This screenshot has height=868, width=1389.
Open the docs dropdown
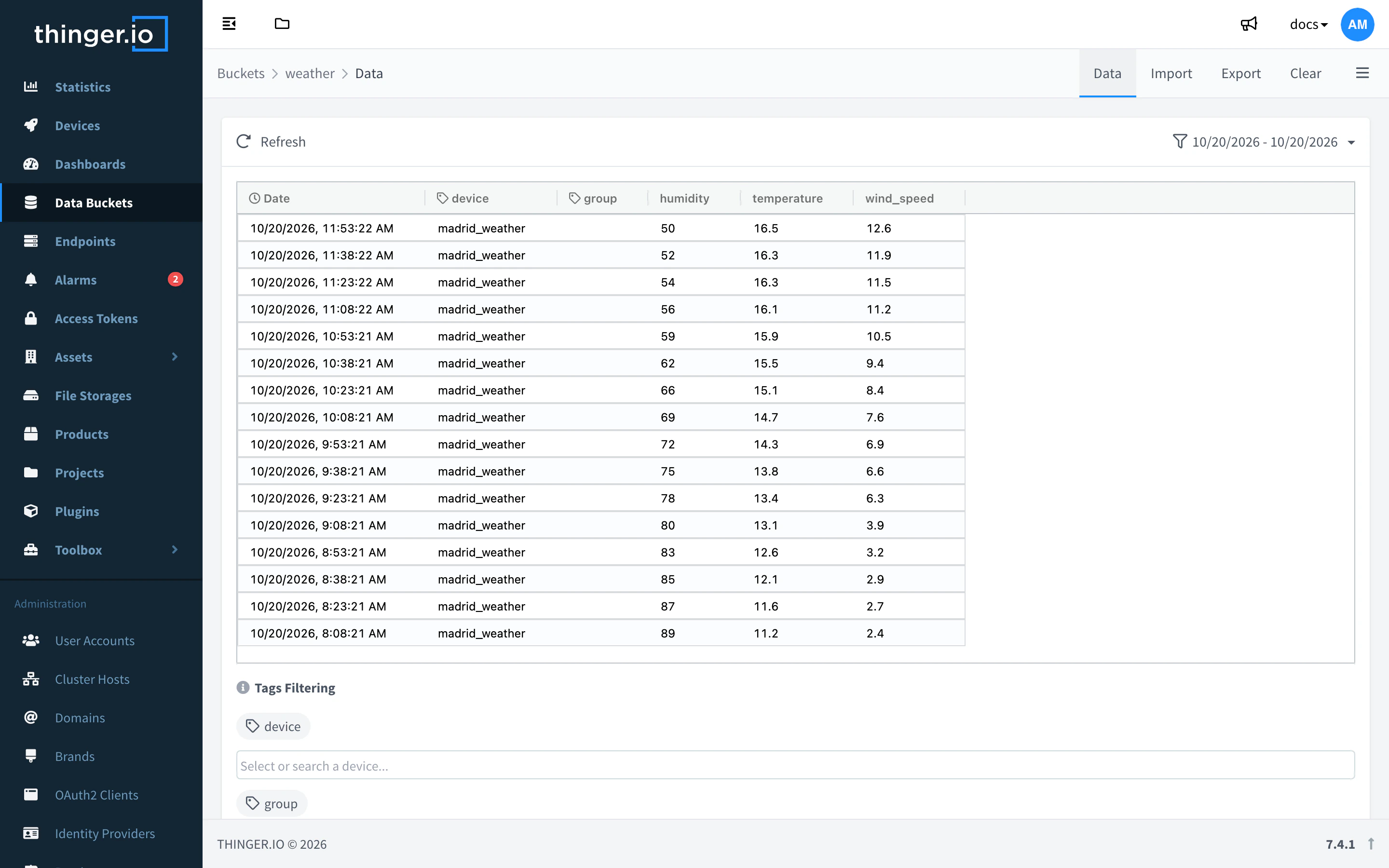pyautogui.click(x=1308, y=24)
